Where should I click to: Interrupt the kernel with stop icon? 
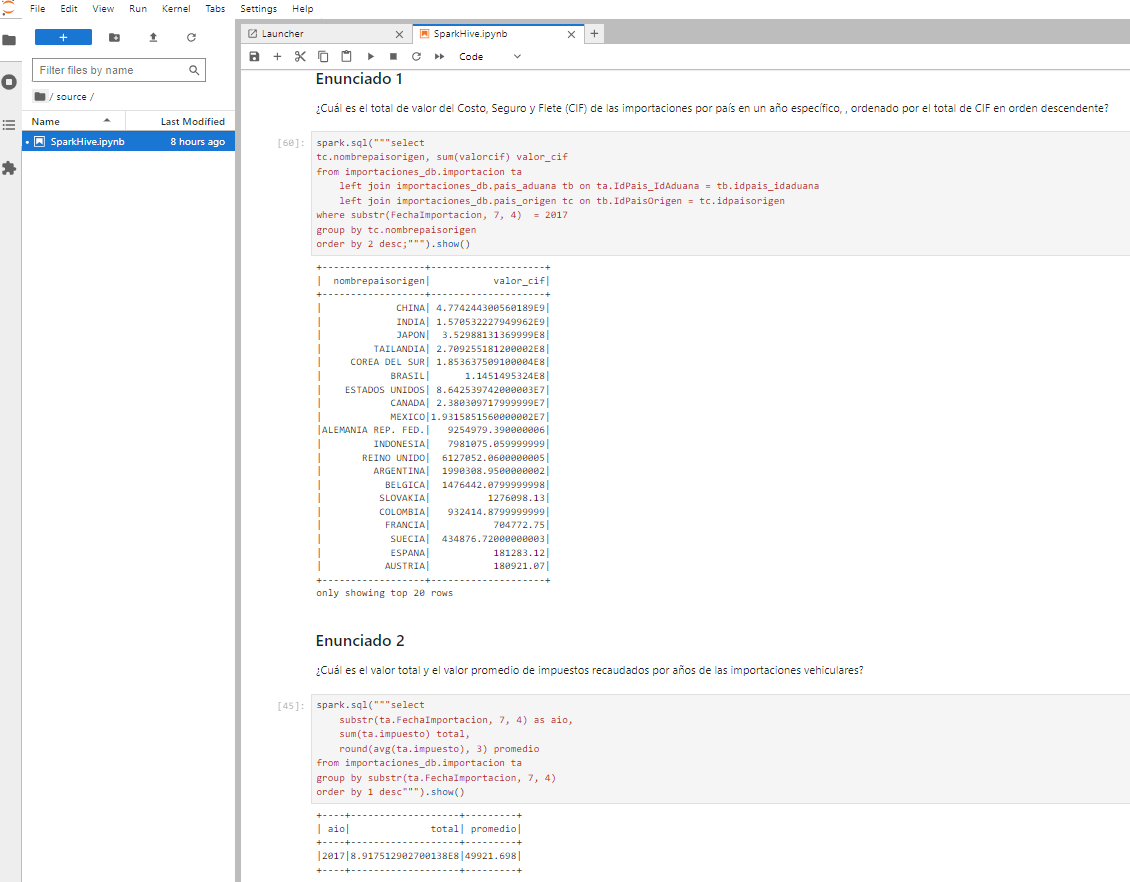(393, 57)
